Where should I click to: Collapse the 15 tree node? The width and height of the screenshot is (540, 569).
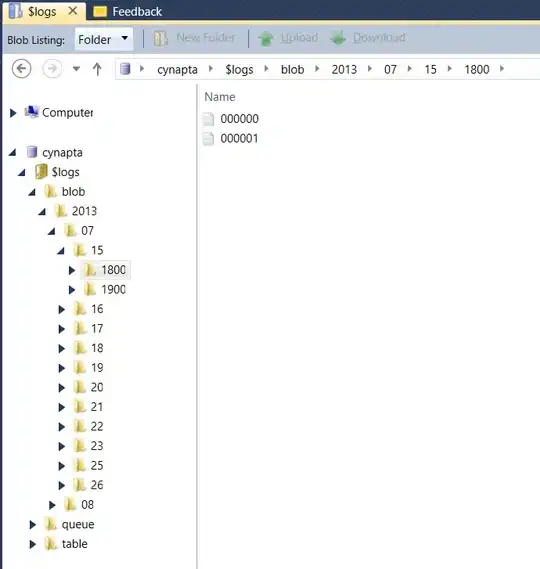[61, 250]
